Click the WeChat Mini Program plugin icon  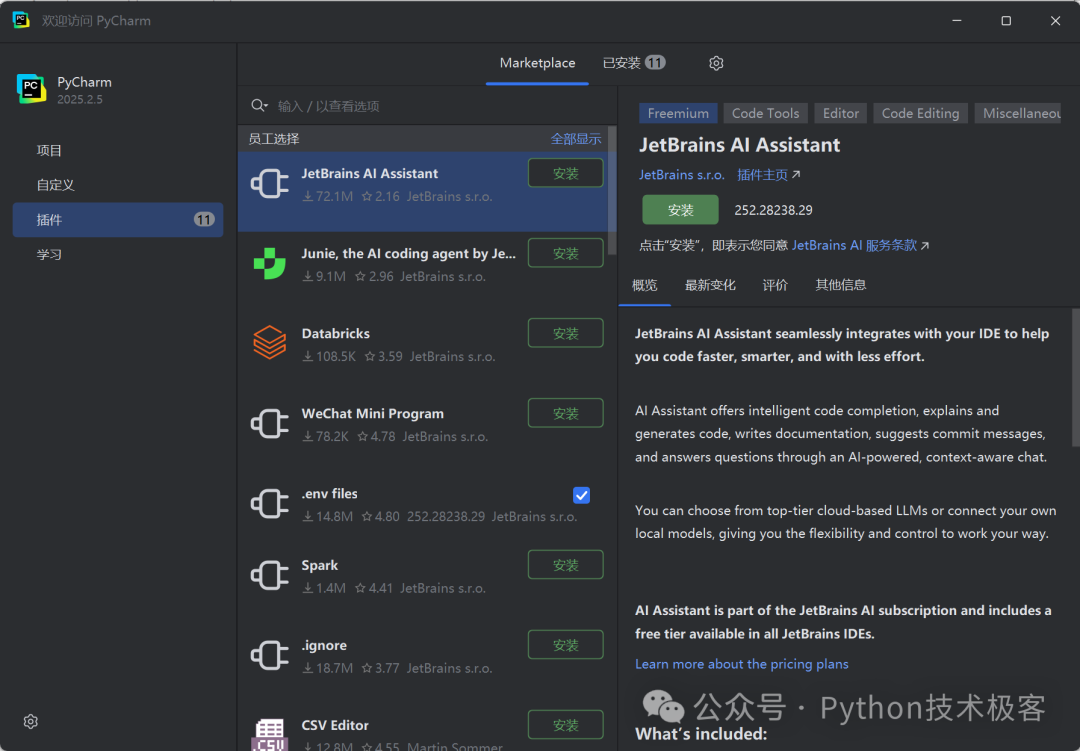point(269,424)
